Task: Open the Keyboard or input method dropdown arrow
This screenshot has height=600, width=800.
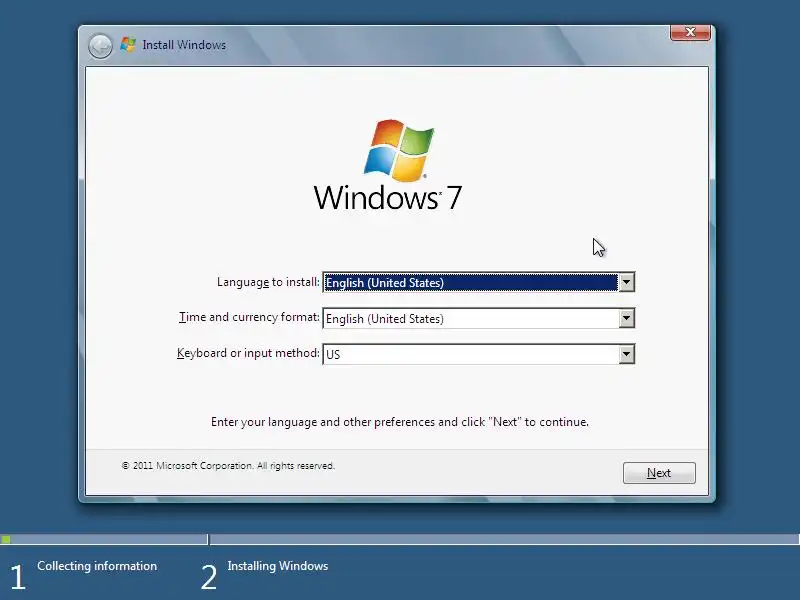Action: pos(627,354)
